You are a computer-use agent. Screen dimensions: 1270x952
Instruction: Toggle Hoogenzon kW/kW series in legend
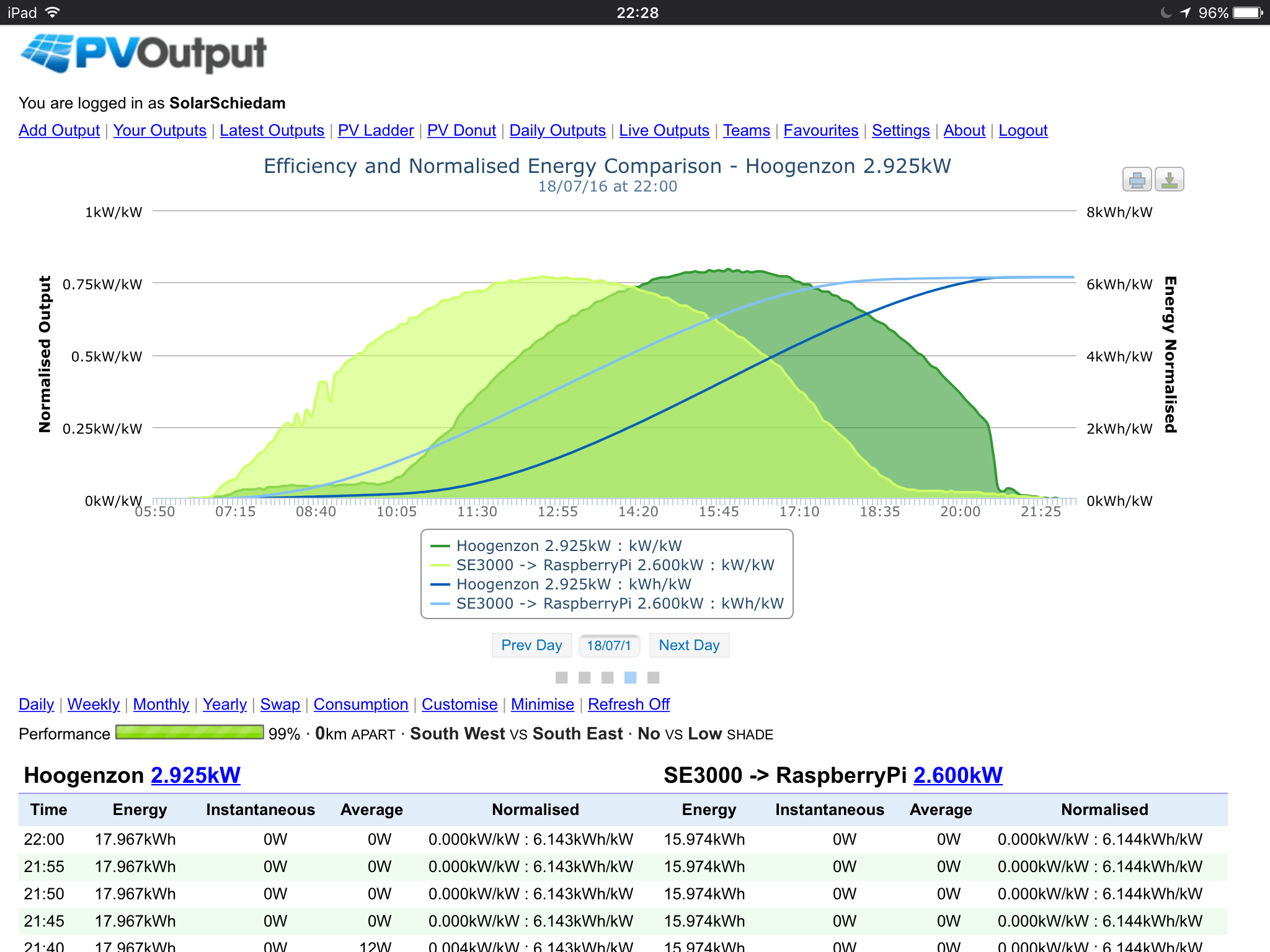[x=568, y=546]
